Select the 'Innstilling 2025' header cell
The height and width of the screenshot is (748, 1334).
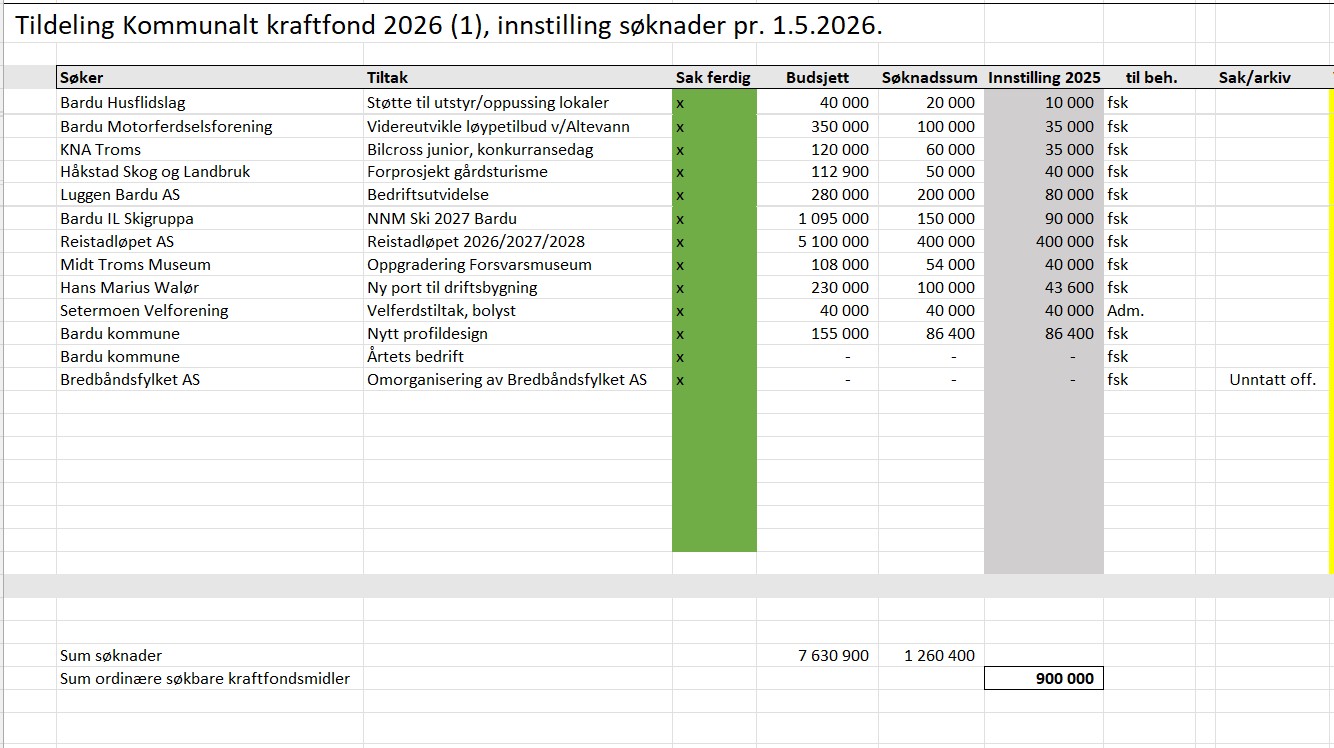(1044, 78)
